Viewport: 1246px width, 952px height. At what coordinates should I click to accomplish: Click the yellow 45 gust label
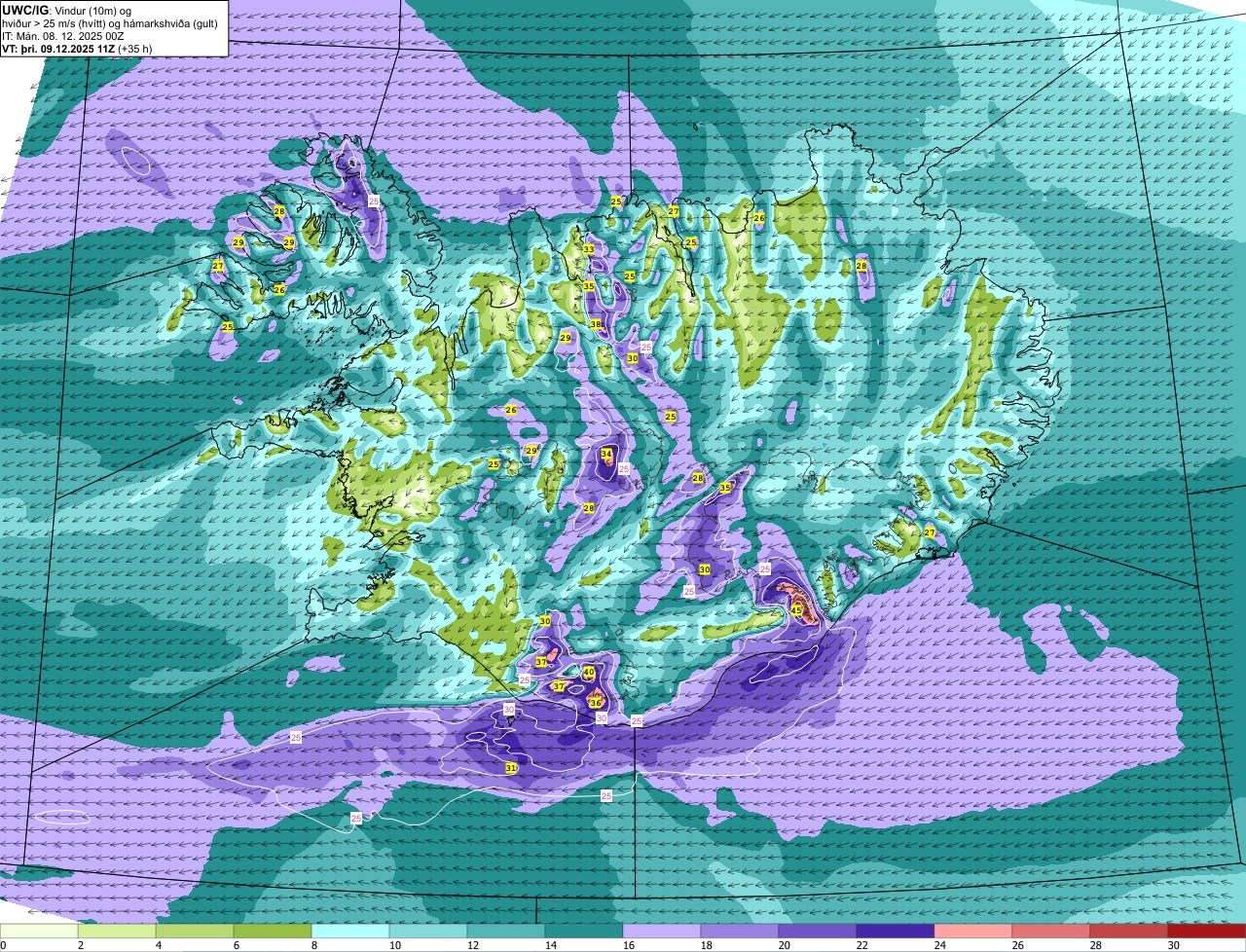[x=796, y=610]
